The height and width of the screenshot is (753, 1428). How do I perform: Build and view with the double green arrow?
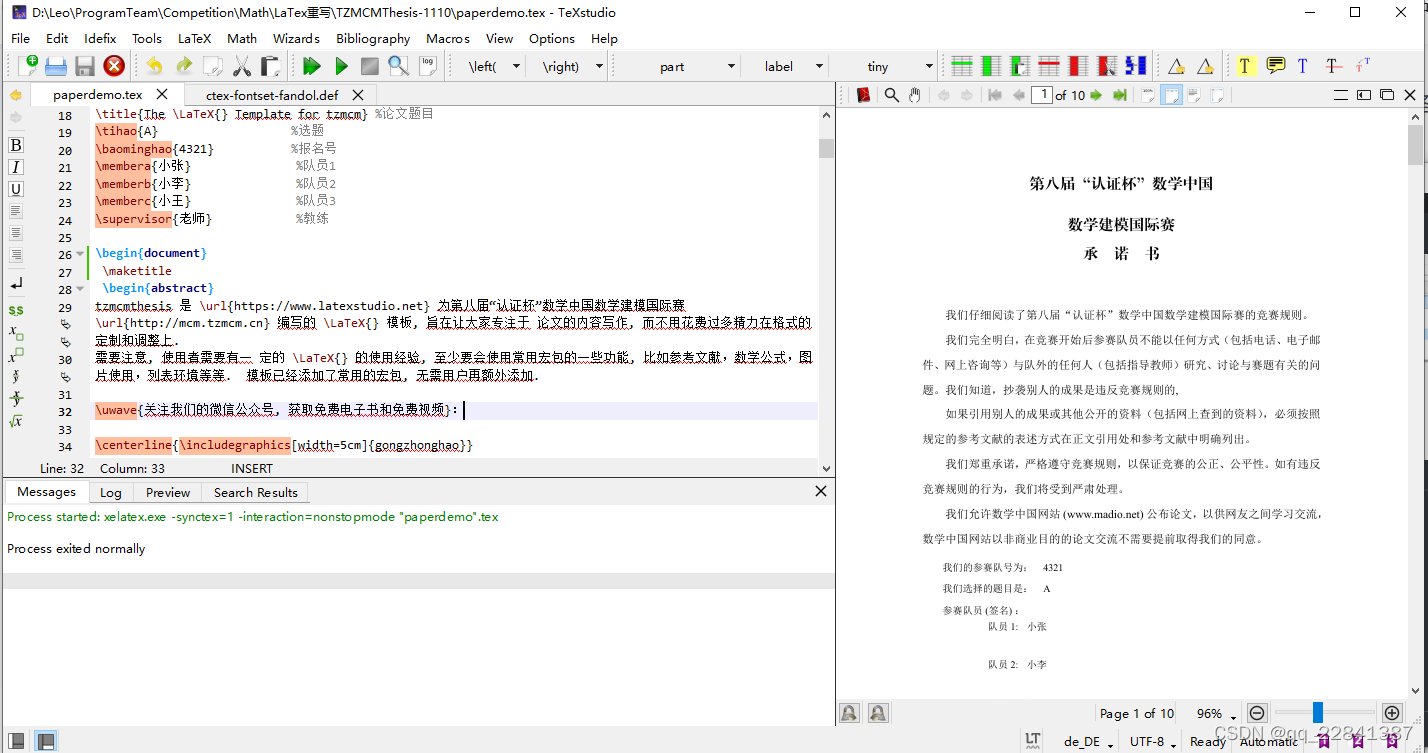tap(312, 66)
